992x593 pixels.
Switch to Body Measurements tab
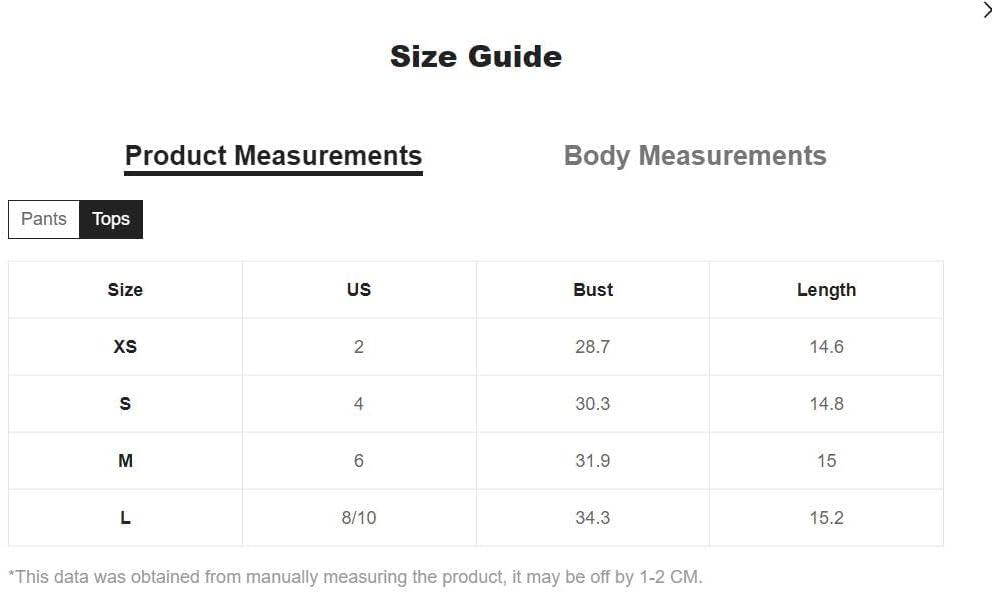(x=695, y=156)
